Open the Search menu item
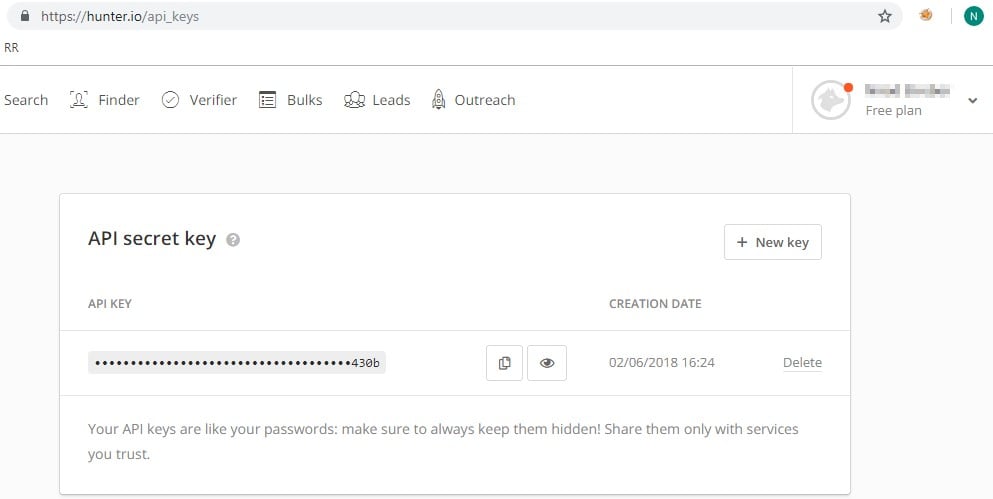This screenshot has width=993, height=499. point(26,100)
